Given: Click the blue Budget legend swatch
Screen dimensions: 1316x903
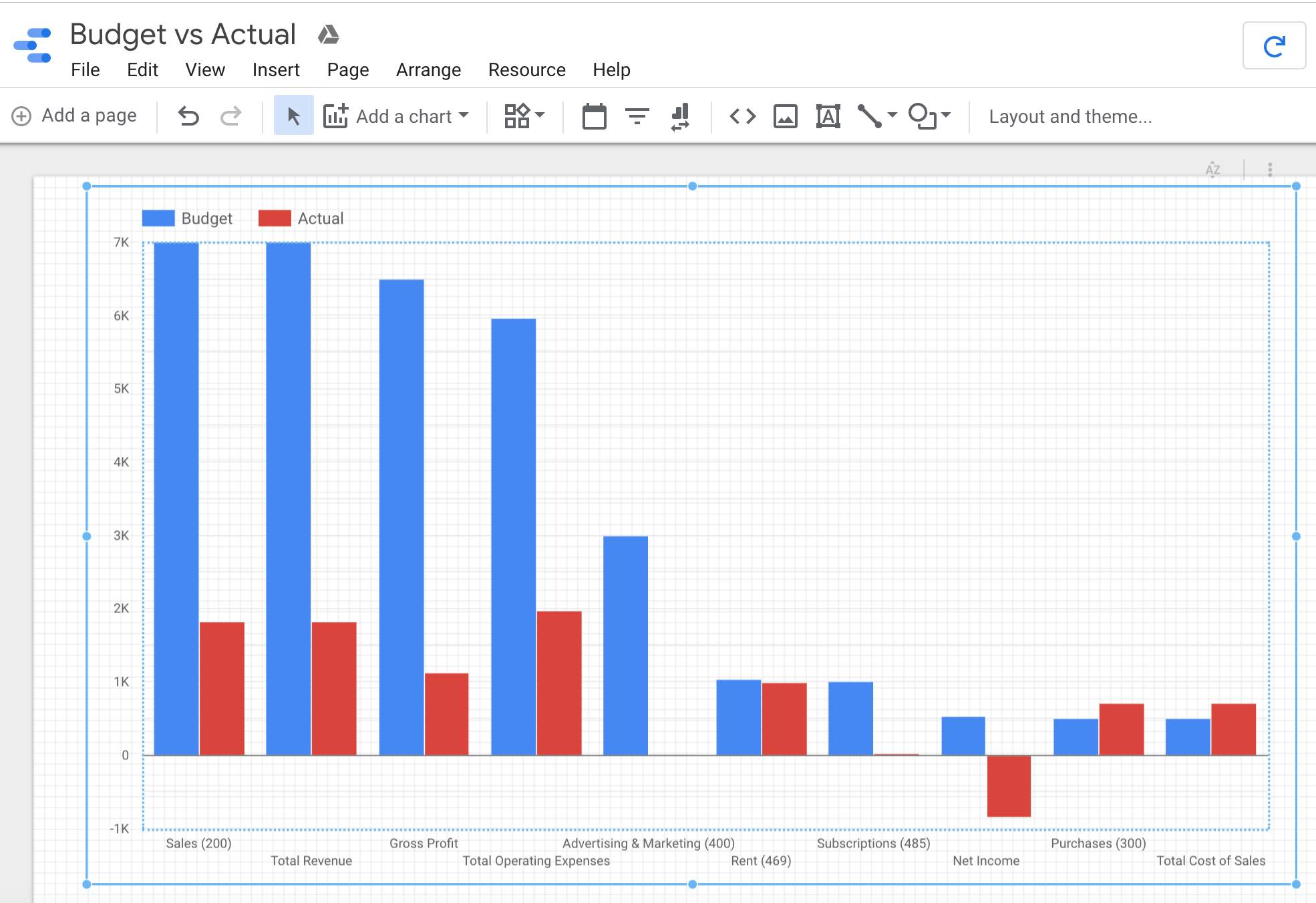Looking at the screenshot, I should (158, 218).
